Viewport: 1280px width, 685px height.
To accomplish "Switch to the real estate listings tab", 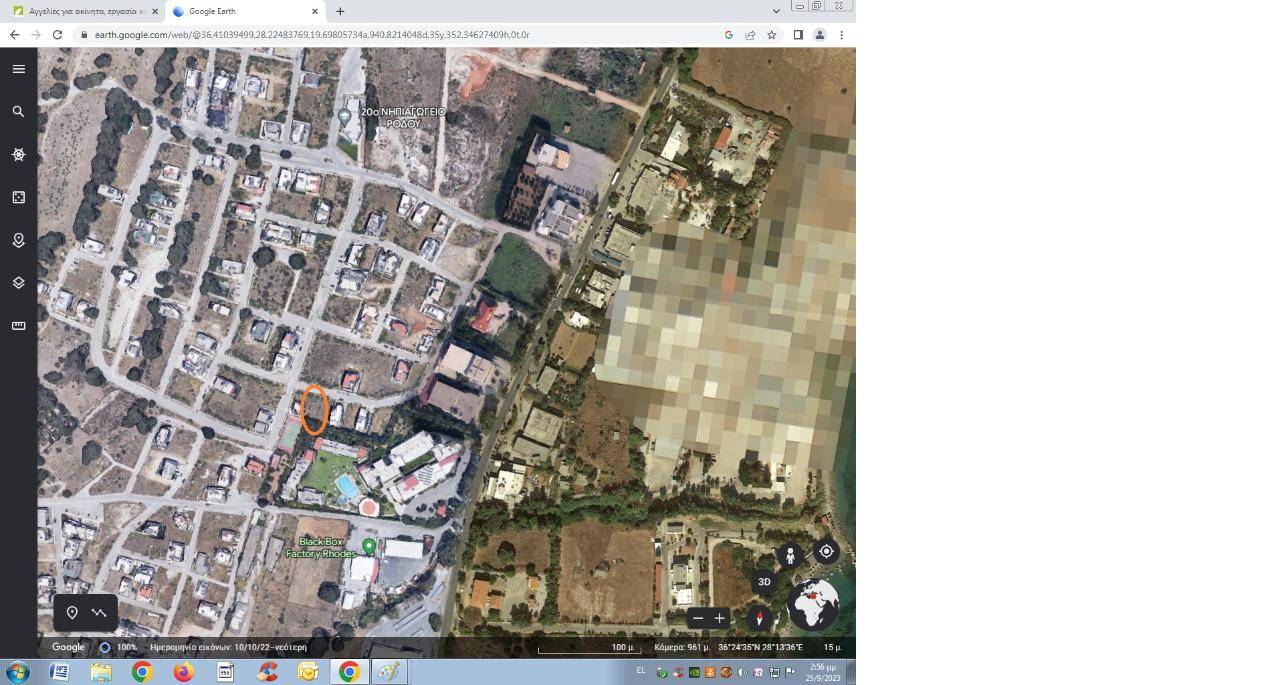I will (x=80, y=11).
